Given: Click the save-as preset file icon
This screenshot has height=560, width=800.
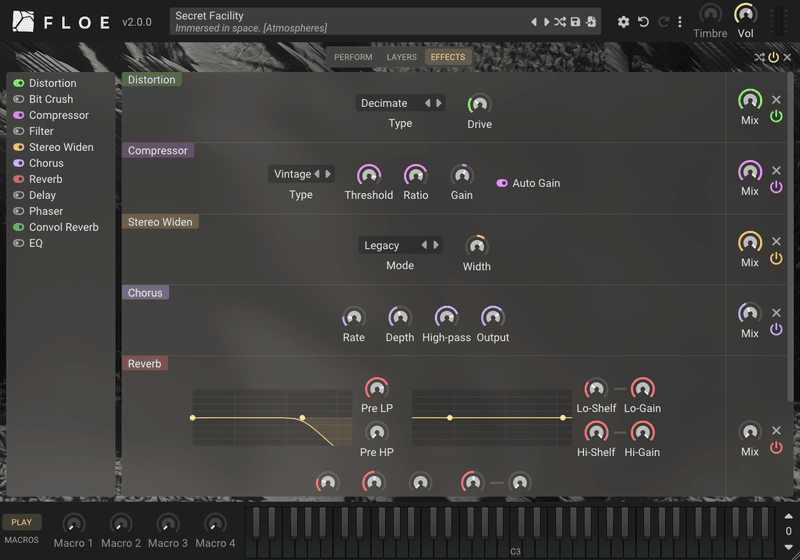Looking at the screenshot, I should [x=591, y=22].
